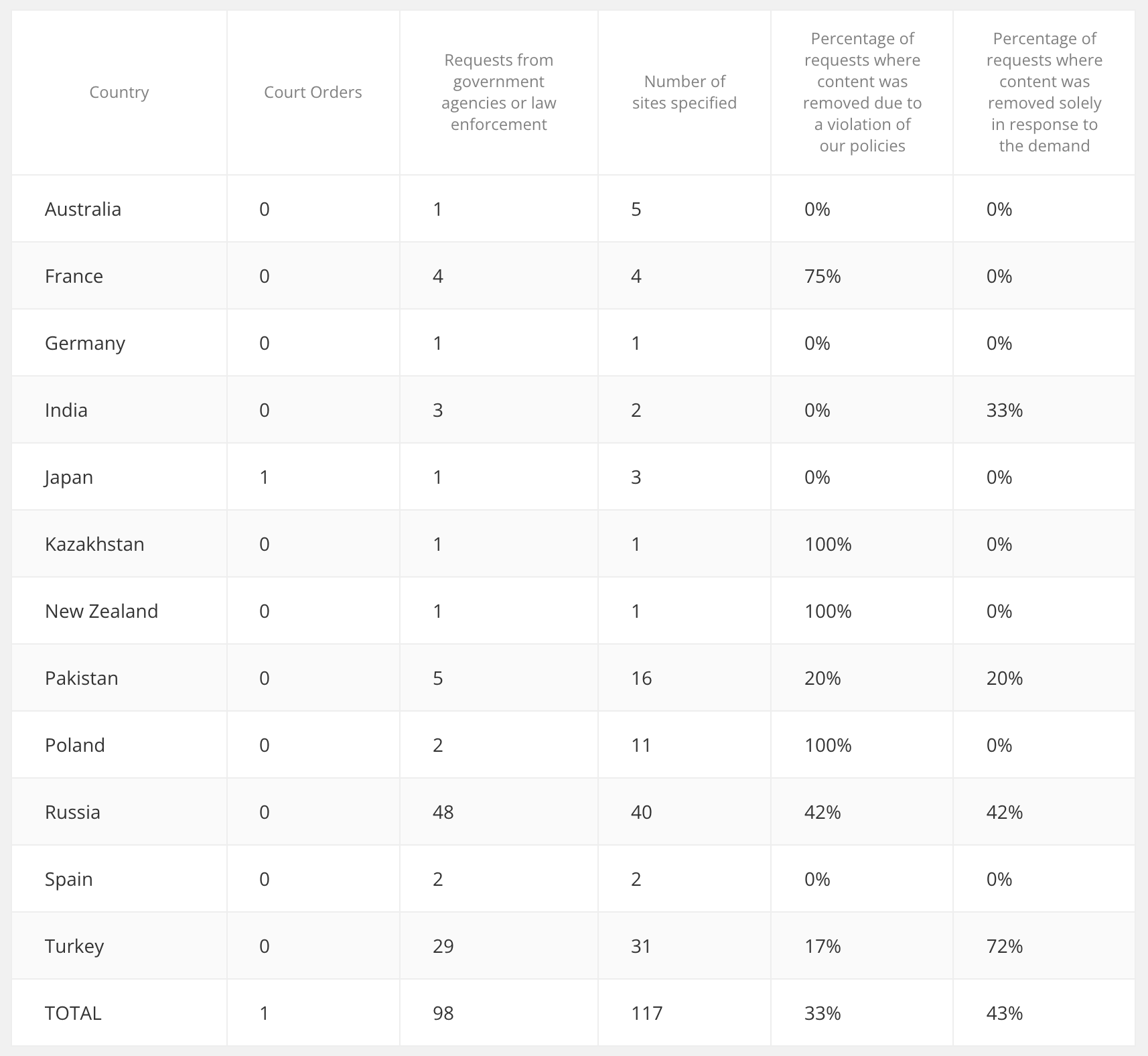The width and height of the screenshot is (1148, 1056).
Task: Click the France row label
Action: [74, 276]
